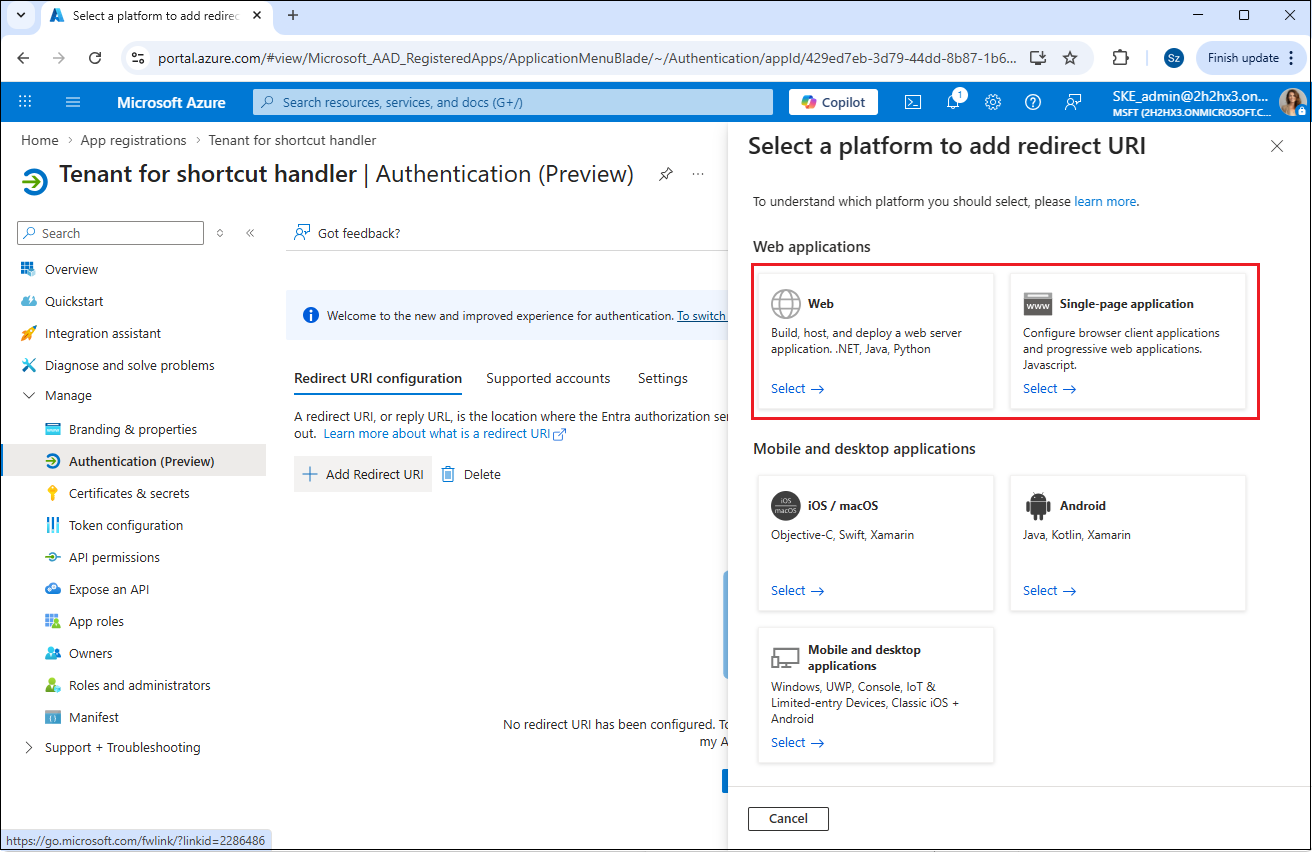Collapse the left navigation menu
The height and width of the screenshot is (852, 1312).
click(x=250, y=233)
